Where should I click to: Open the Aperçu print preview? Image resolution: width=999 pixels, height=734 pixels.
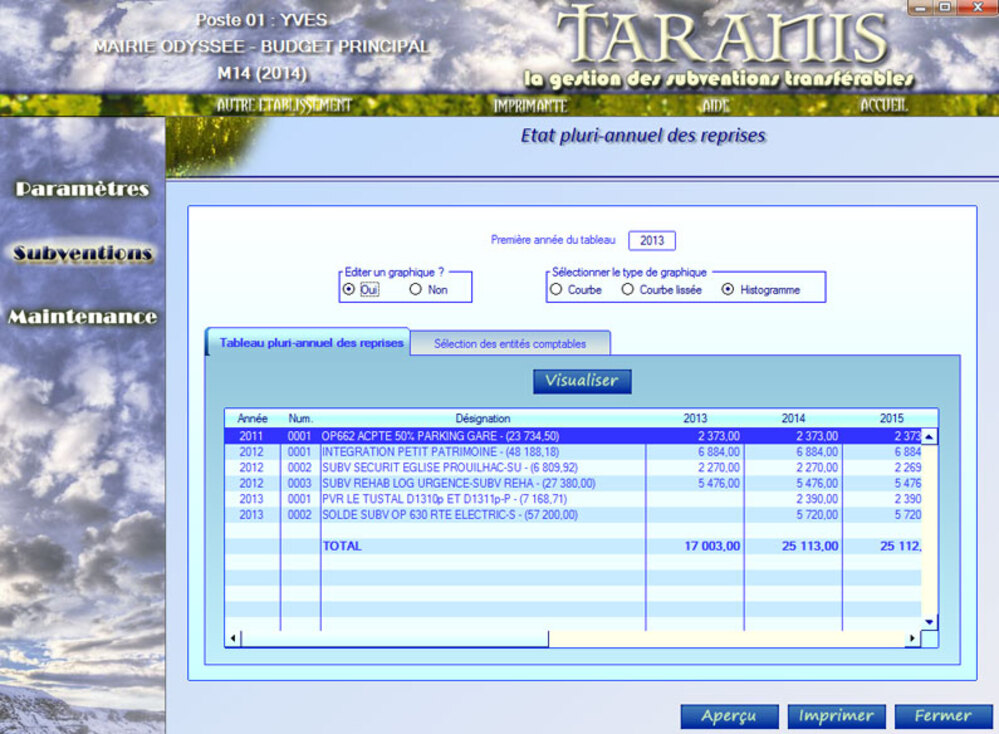pyautogui.click(x=729, y=716)
